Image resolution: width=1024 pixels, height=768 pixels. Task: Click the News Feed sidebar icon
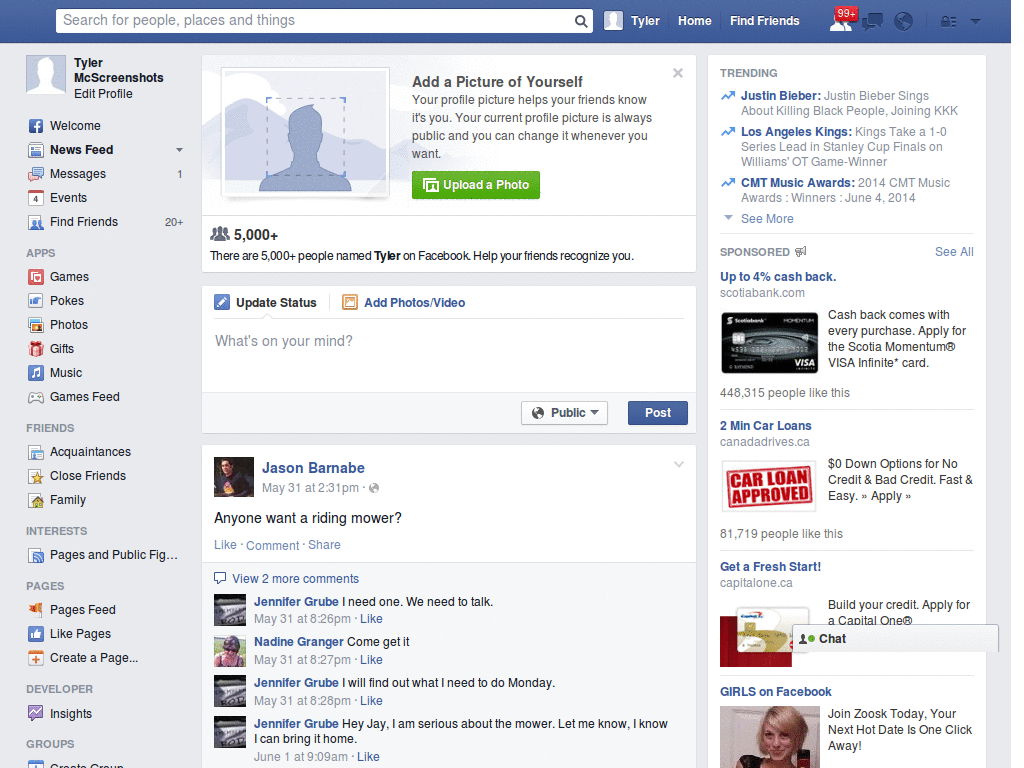tap(36, 150)
